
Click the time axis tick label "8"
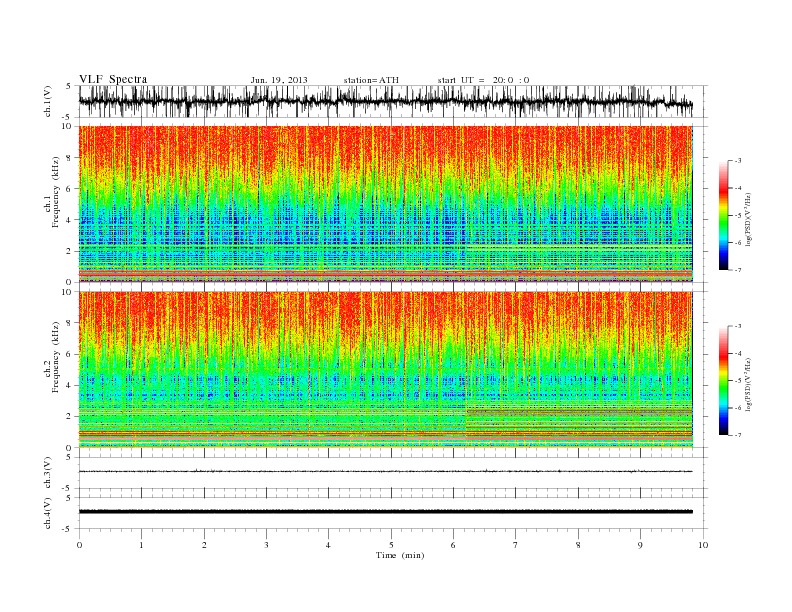coord(578,545)
